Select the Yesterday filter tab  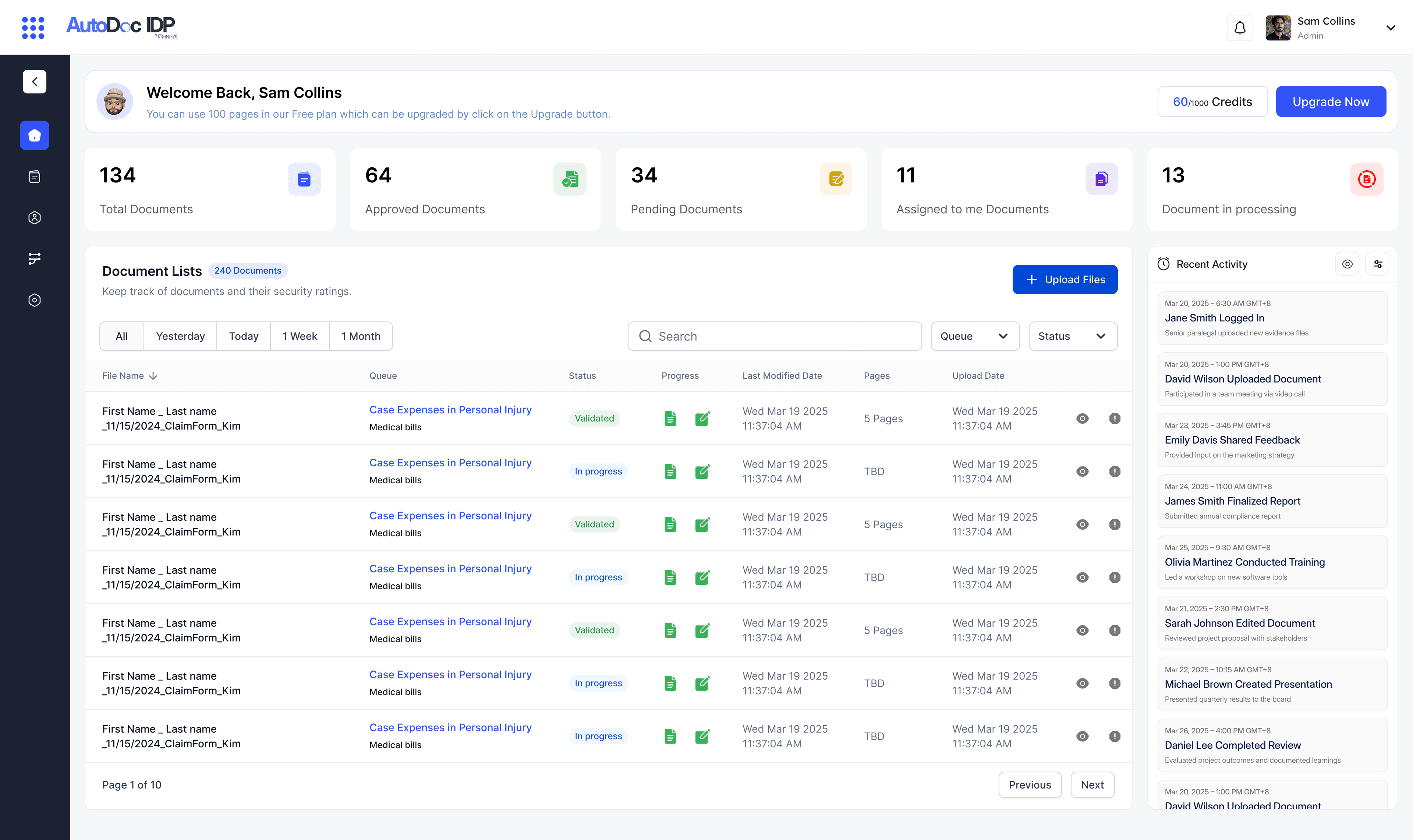point(180,336)
